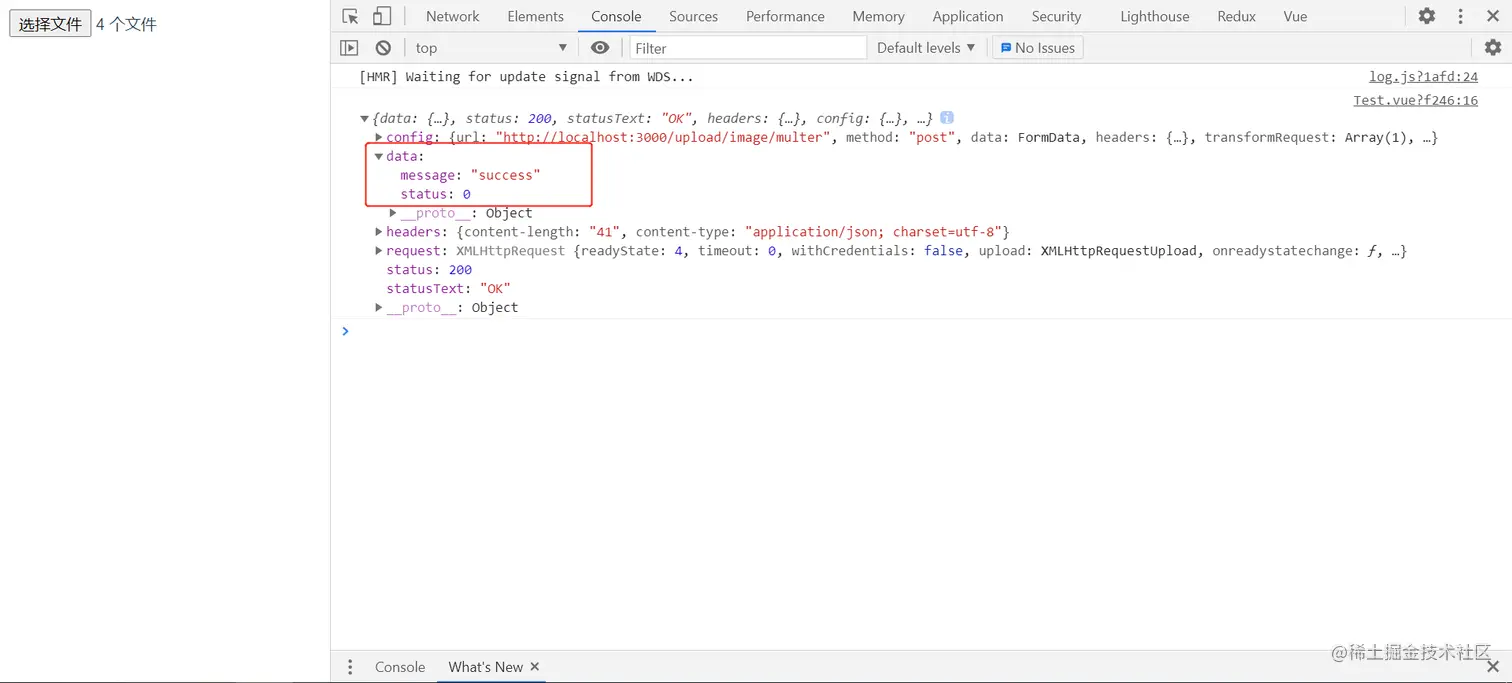Switch to the Network tab
The width and height of the screenshot is (1512, 683).
click(x=452, y=16)
